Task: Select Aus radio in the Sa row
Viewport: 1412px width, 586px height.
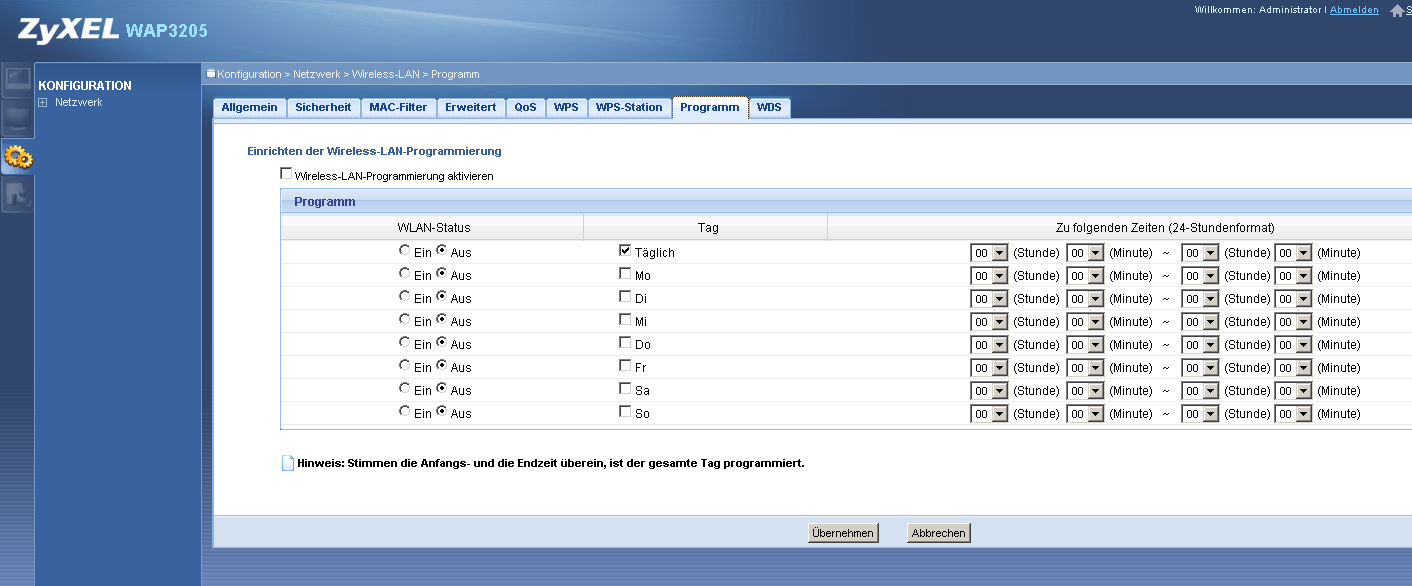Action: click(441, 389)
